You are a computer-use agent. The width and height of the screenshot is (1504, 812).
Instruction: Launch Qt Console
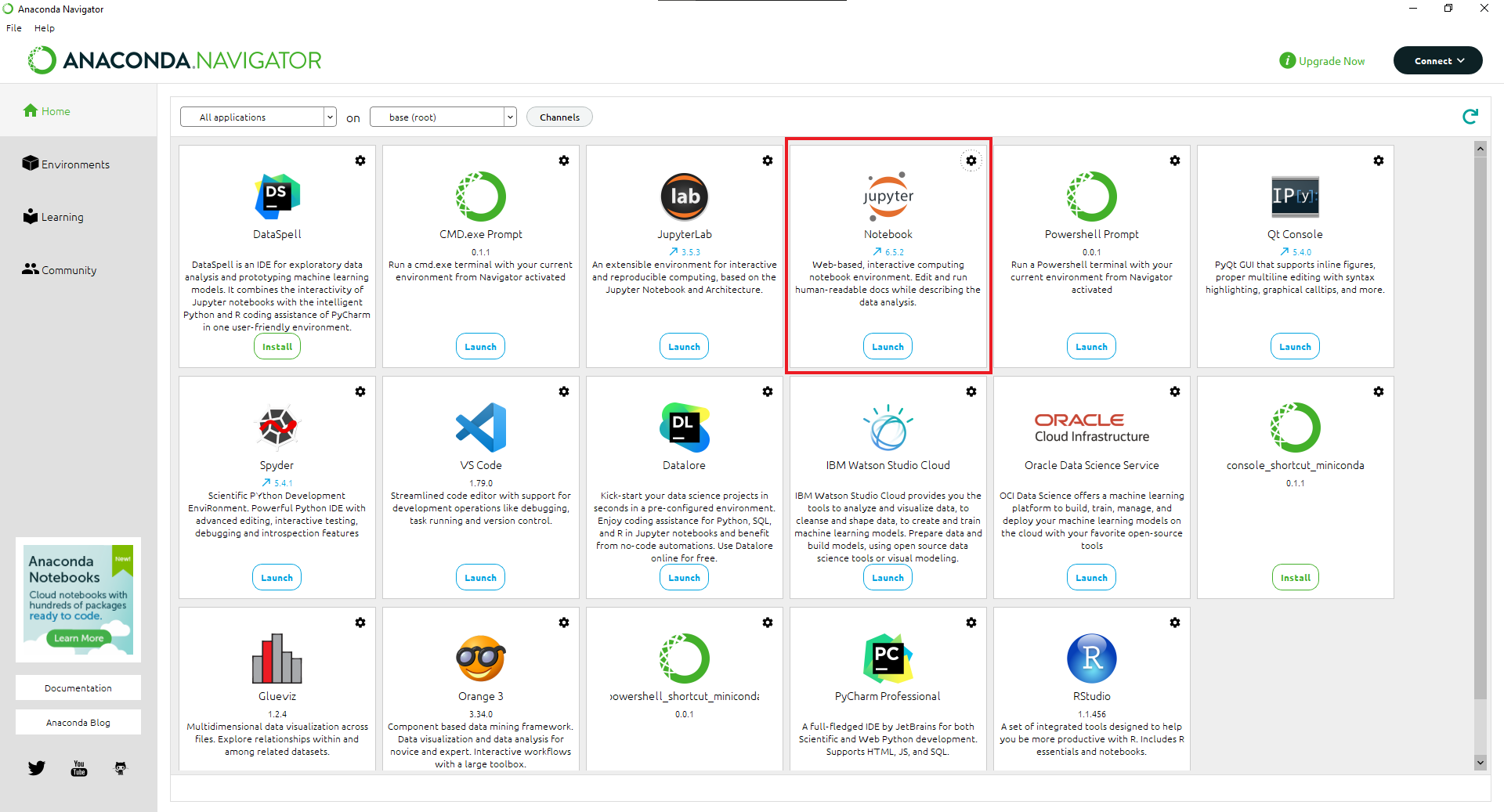(1296, 346)
